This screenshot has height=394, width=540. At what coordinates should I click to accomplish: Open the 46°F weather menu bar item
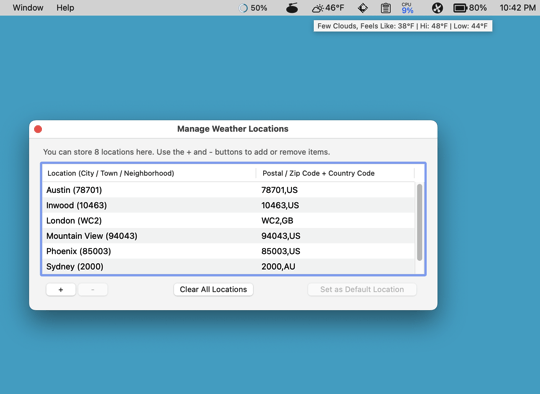tap(328, 8)
